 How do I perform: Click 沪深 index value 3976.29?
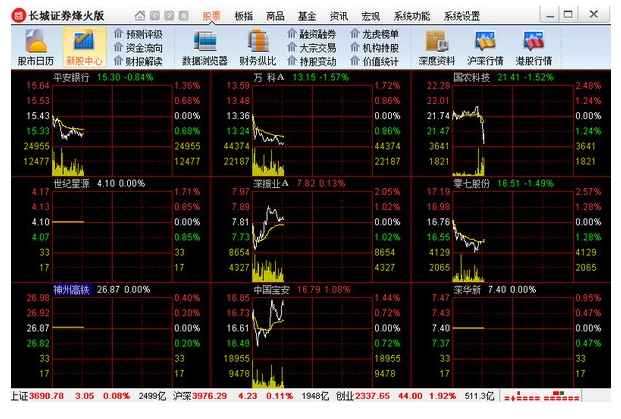pos(210,396)
